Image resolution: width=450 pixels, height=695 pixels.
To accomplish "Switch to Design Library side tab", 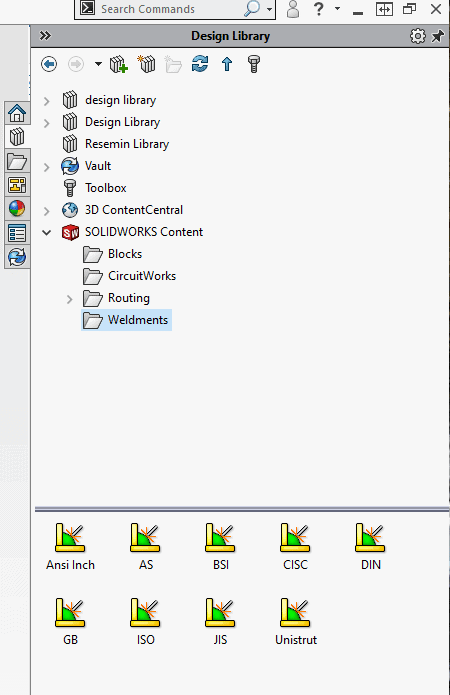I will (x=17, y=137).
